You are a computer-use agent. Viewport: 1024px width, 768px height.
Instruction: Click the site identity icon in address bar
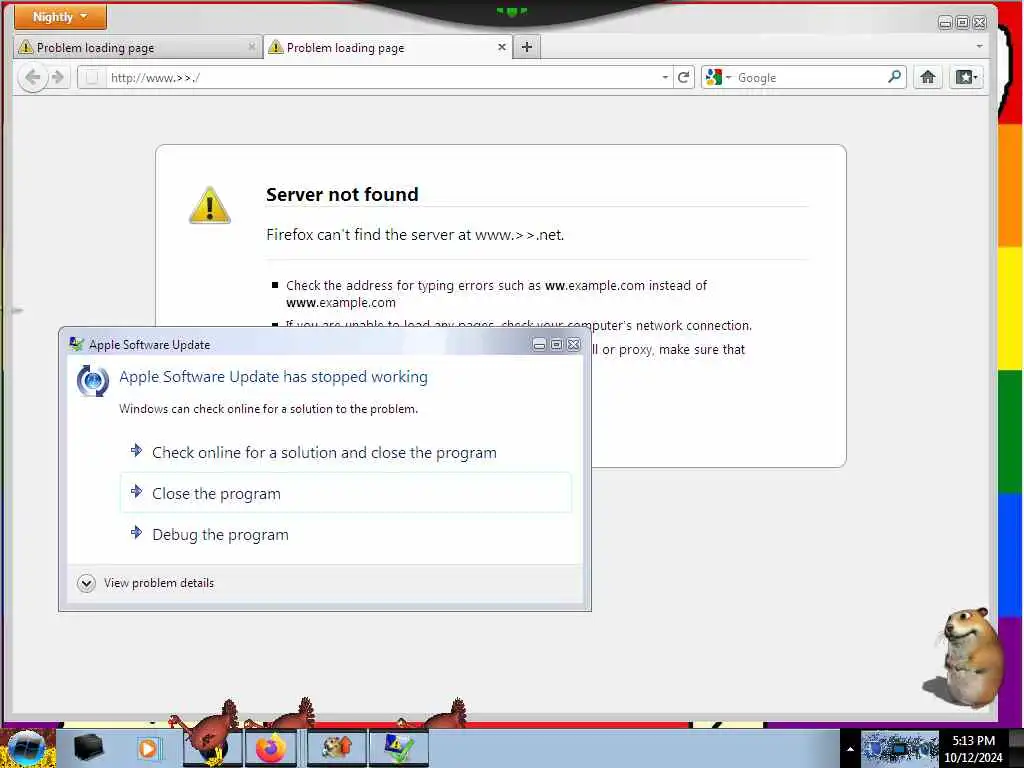click(92, 78)
